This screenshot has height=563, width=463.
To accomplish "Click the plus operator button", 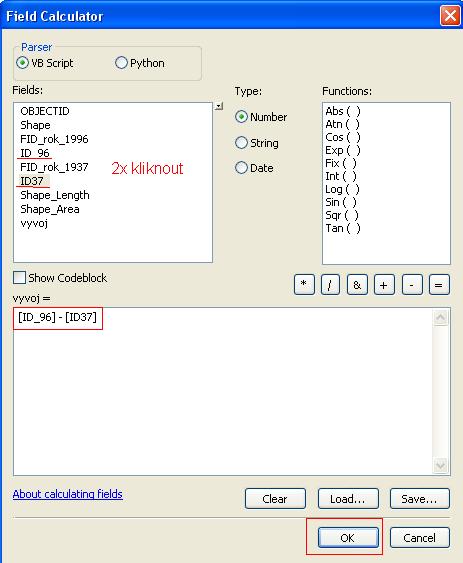I will pos(384,285).
